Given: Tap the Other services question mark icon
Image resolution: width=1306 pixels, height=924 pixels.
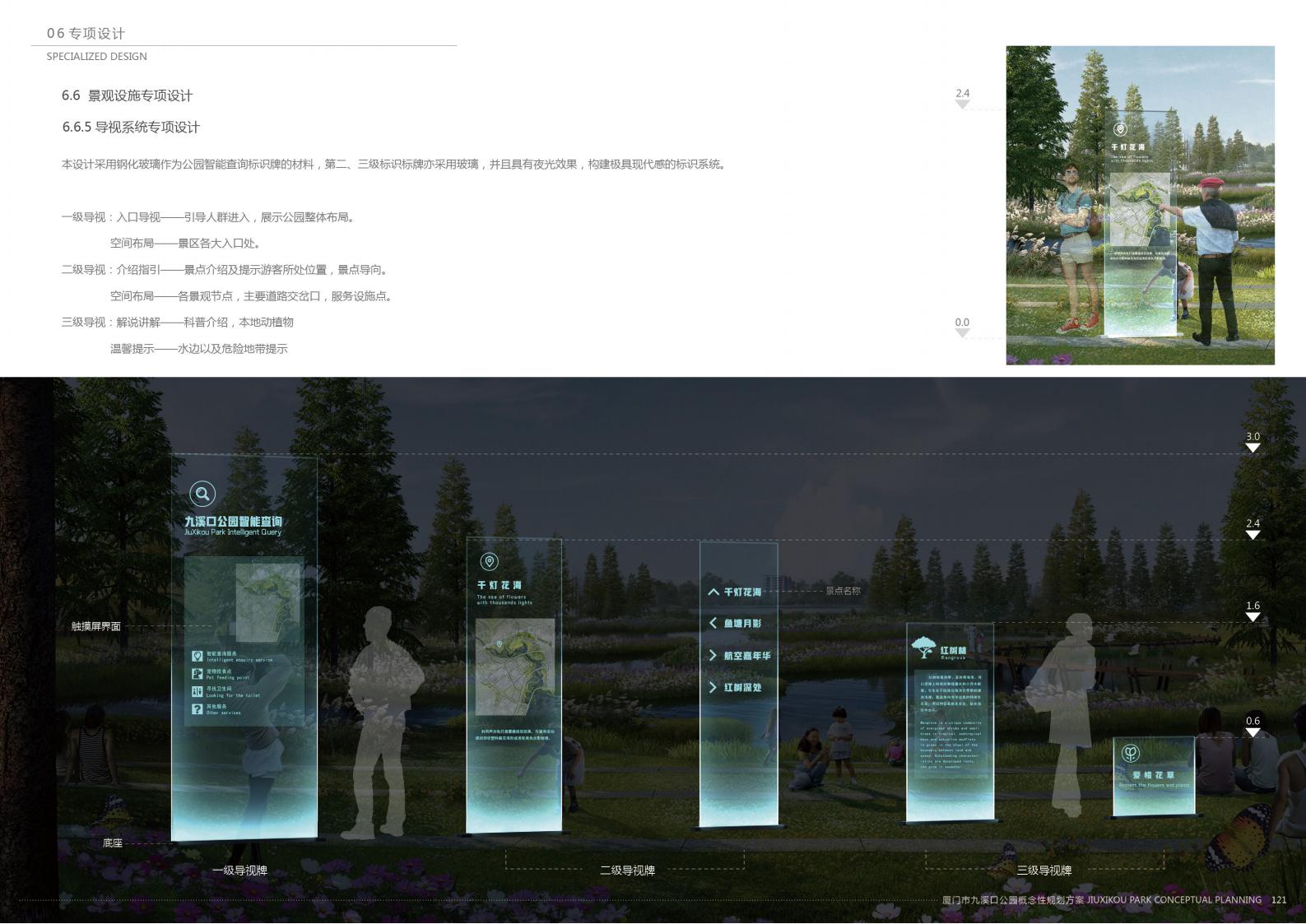Looking at the screenshot, I should [x=198, y=709].
